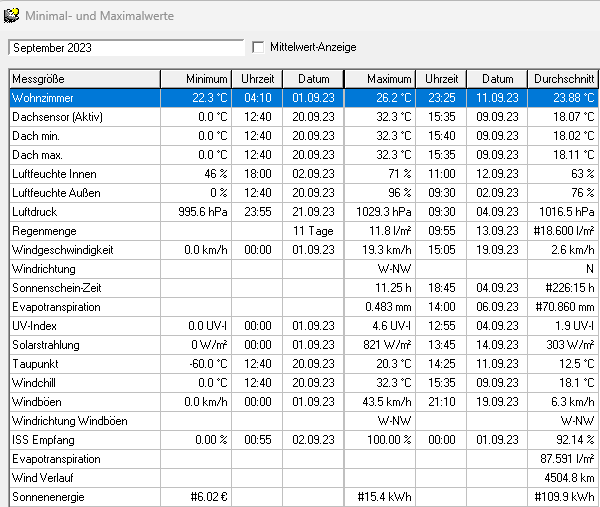
Task: Select the ISS Empfang row
Action: point(84,440)
